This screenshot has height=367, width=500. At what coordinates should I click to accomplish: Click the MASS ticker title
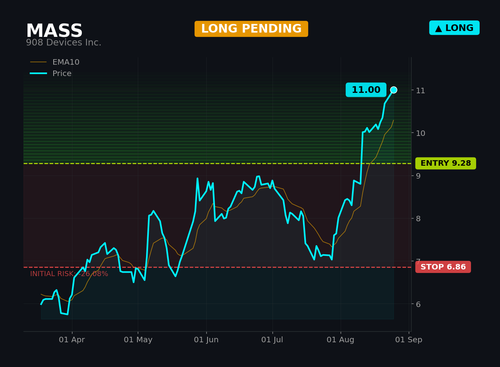pos(54,31)
